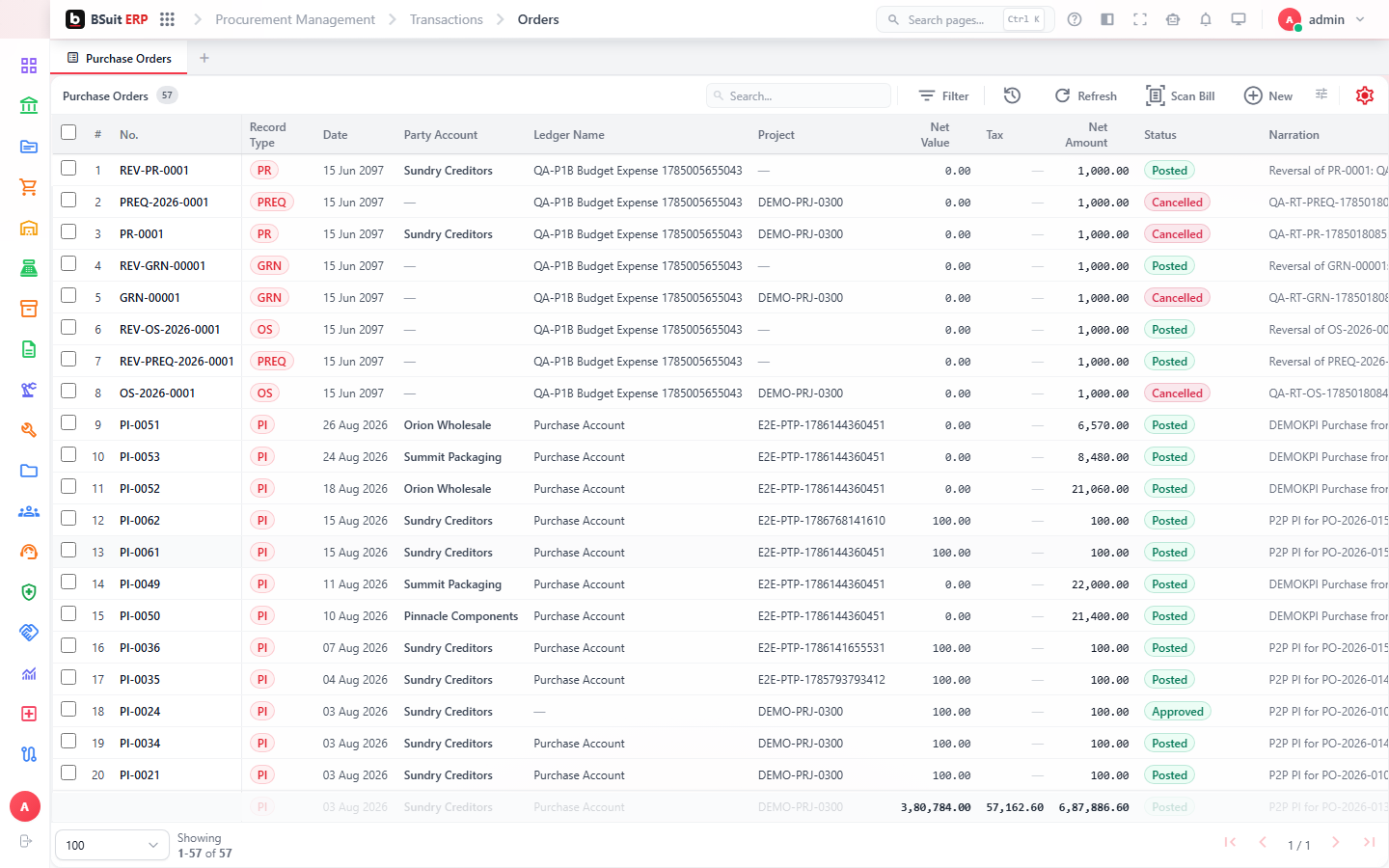1389x868 pixels.
Task: Open the Filter options
Action: pyautogui.click(x=943, y=95)
